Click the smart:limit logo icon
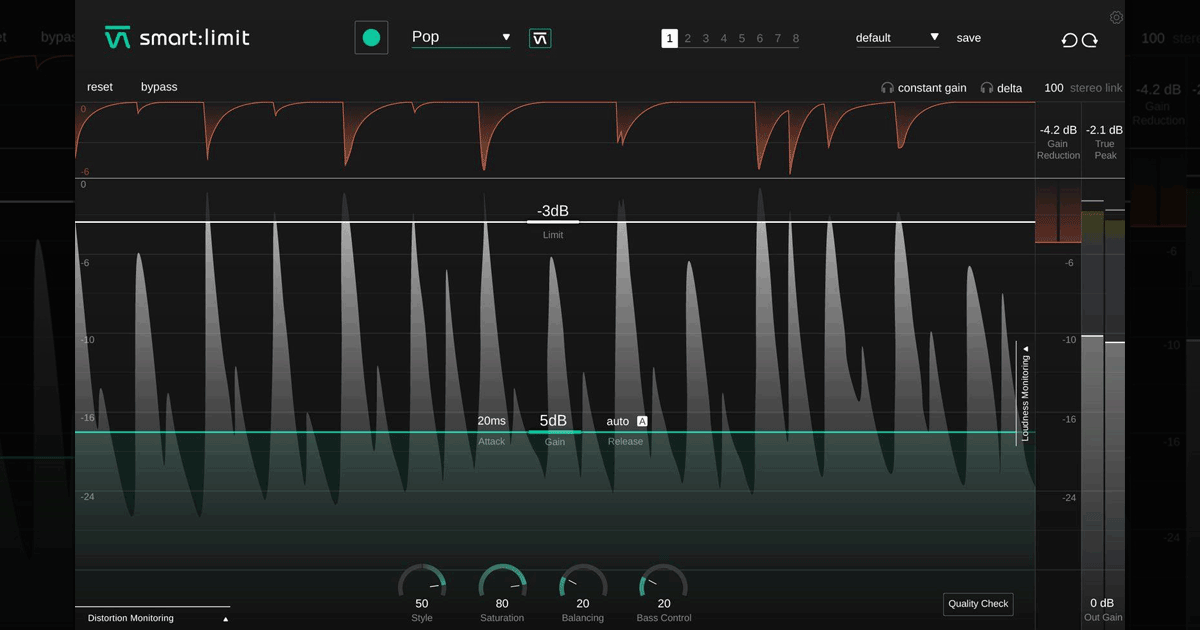 click(x=117, y=38)
